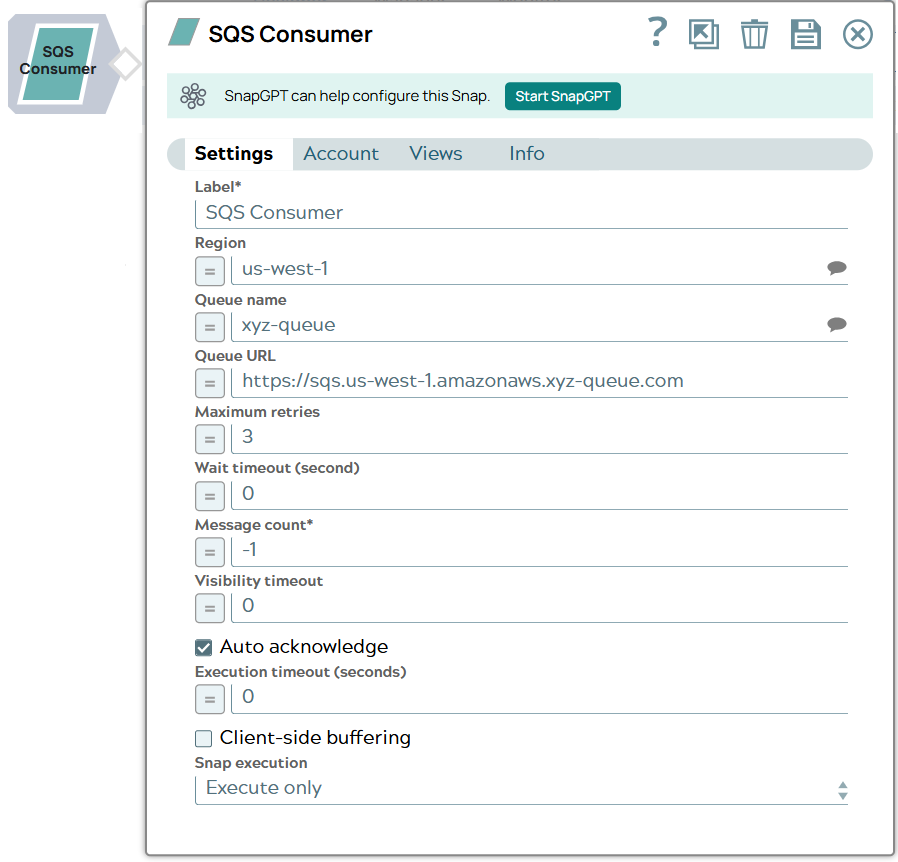Uncheck the Auto acknowledge checkbox
This screenshot has height=862, width=898.
(x=203, y=647)
